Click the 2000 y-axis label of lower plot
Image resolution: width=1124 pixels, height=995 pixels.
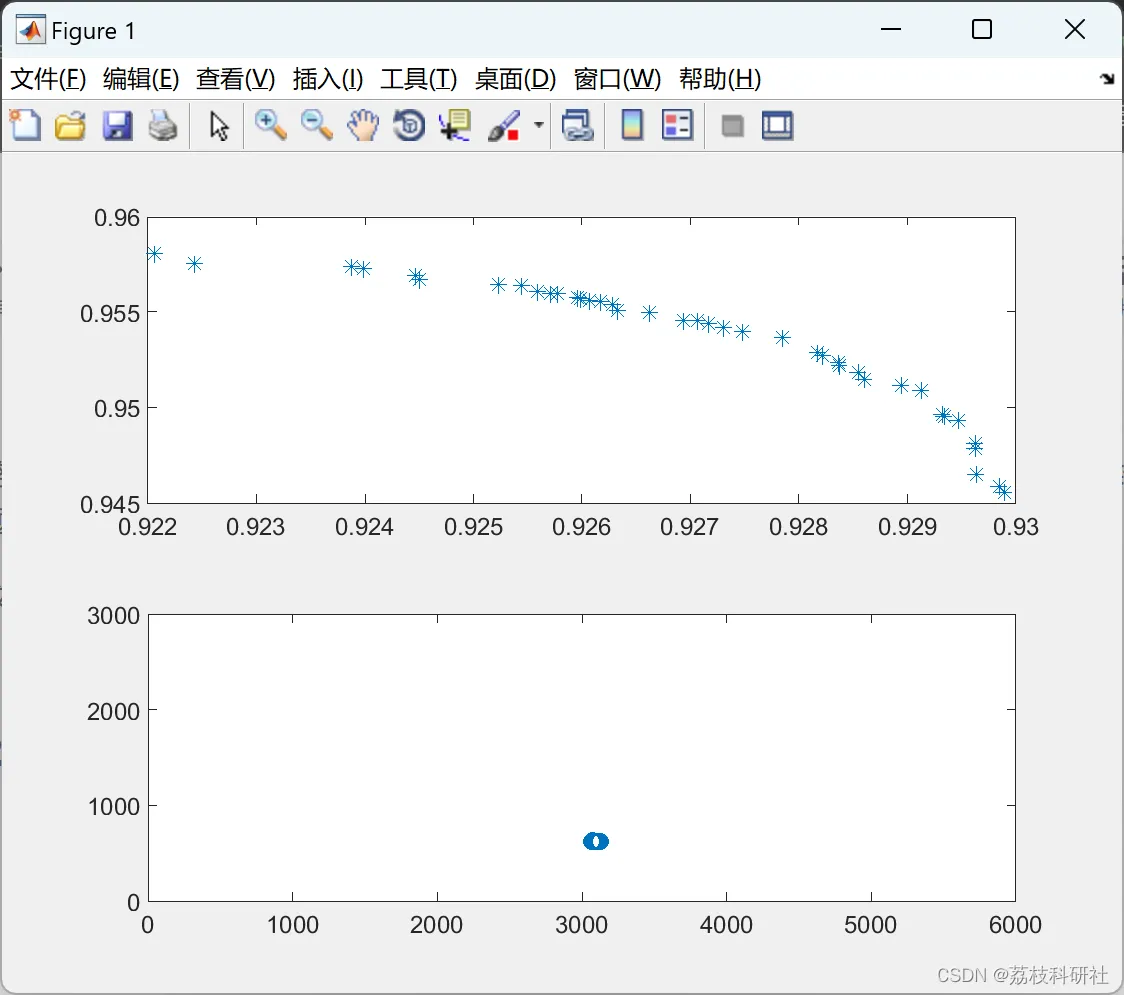[113, 712]
